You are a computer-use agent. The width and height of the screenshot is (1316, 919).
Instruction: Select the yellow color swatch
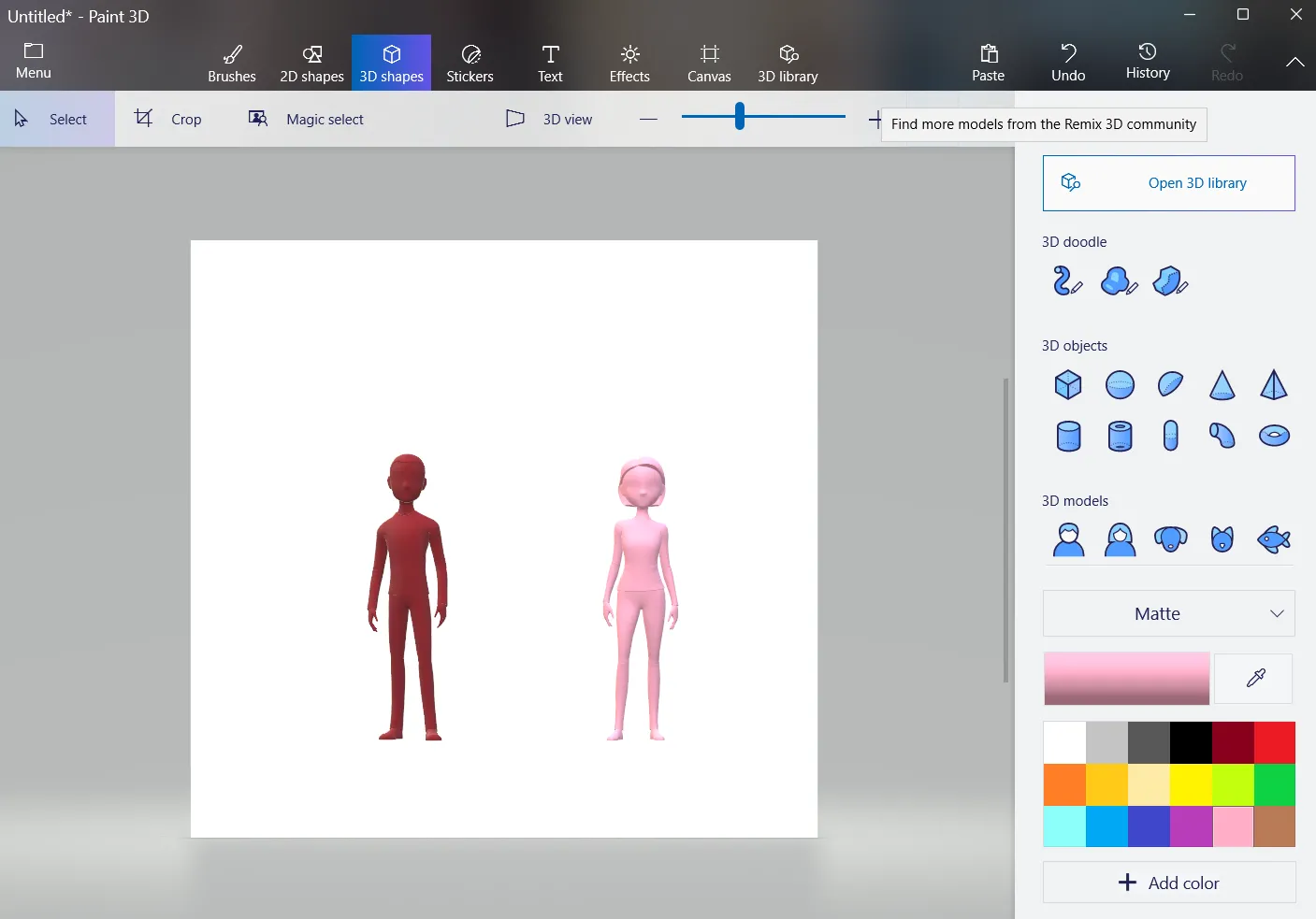1191,784
